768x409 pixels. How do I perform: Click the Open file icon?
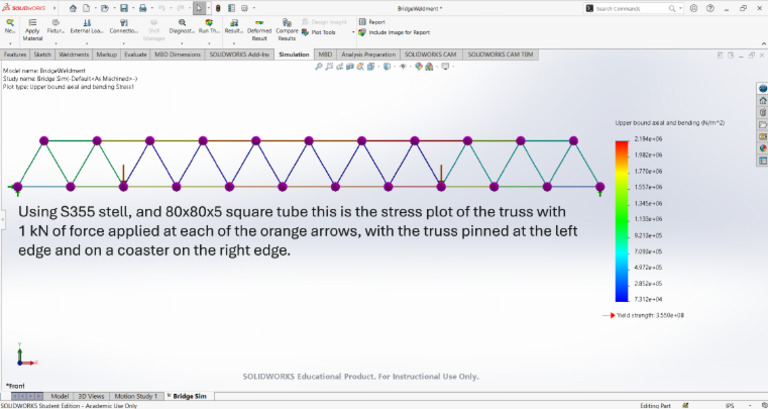[104, 8]
